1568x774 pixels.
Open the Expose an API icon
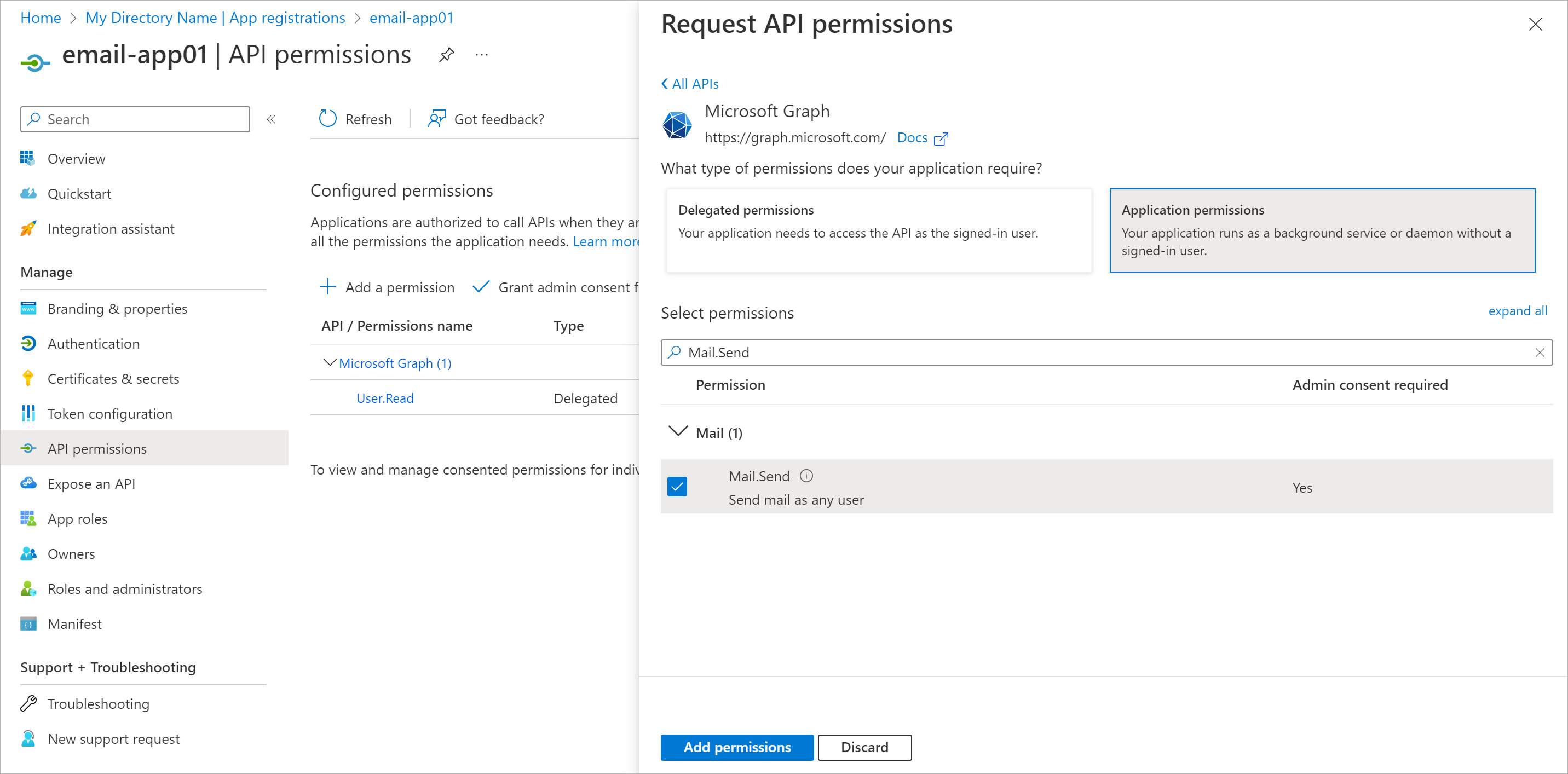[x=28, y=483]
